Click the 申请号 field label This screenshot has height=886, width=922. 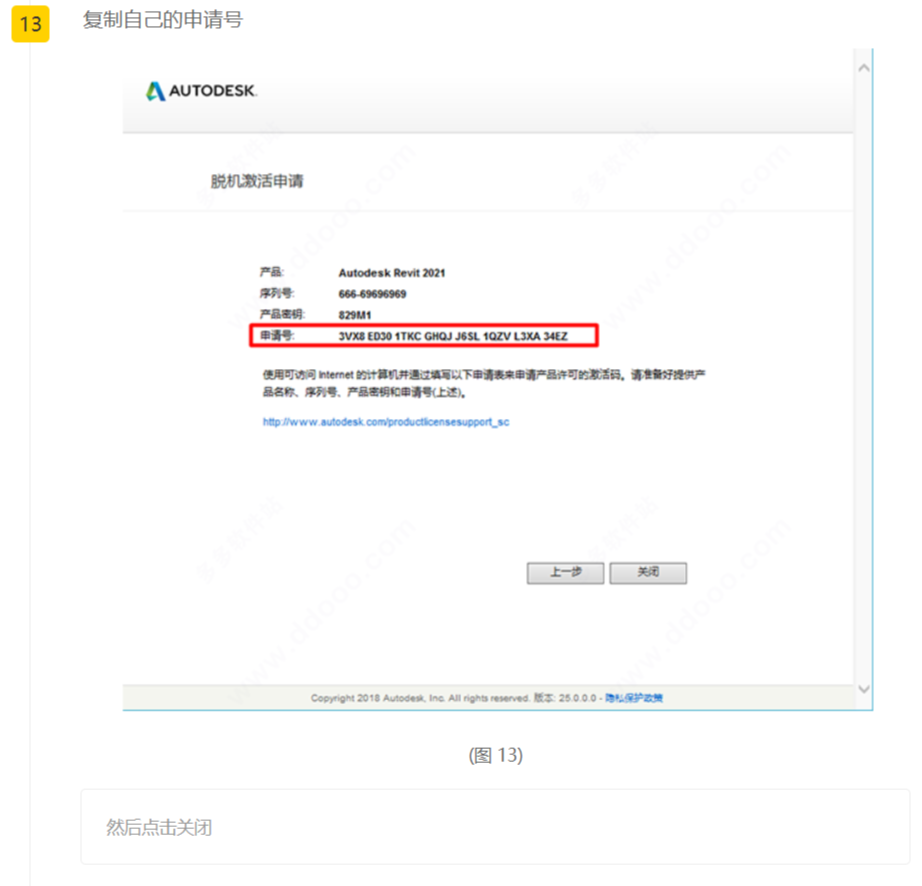tap(276, 336)
